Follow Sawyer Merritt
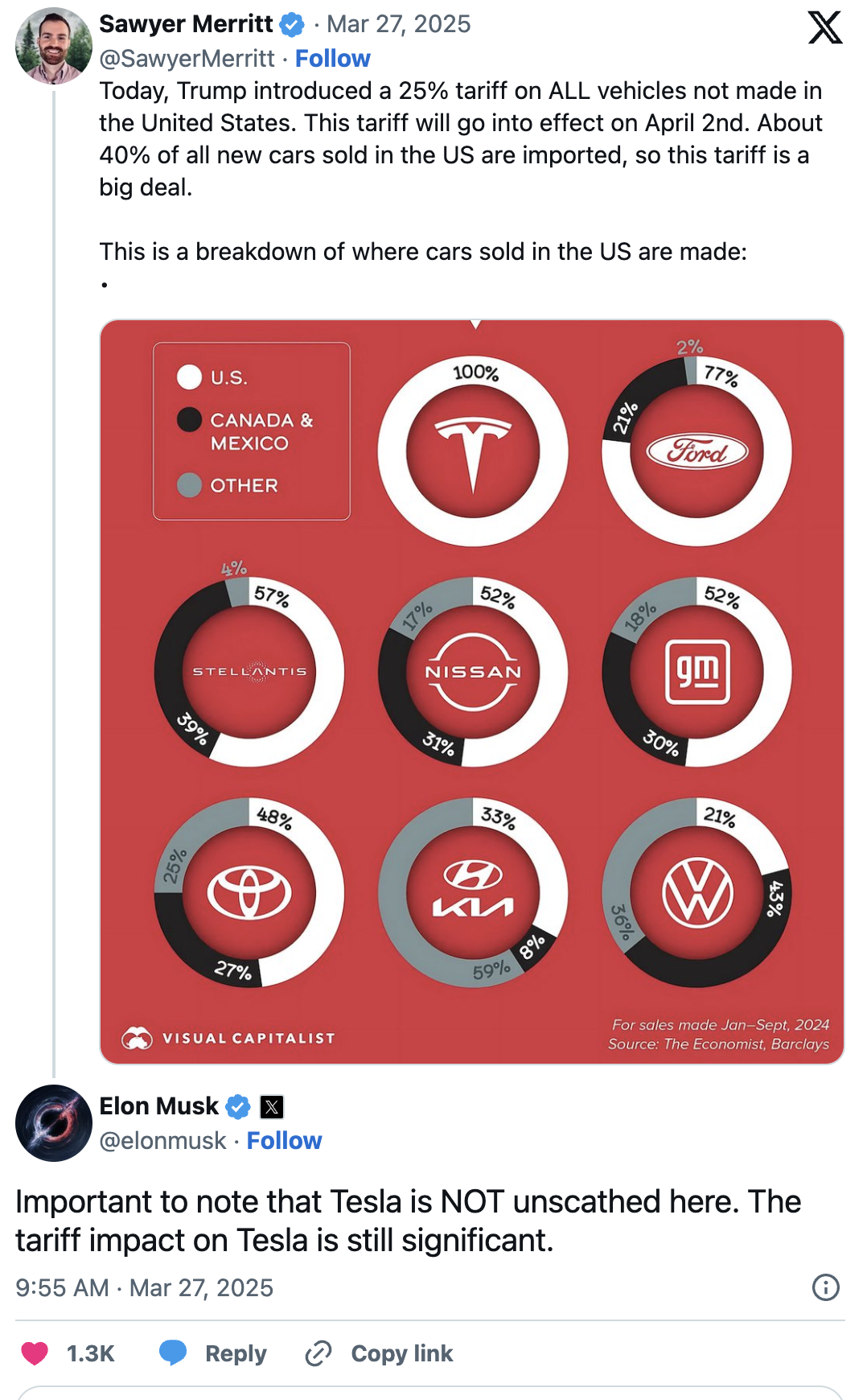Image resolution: width=867 pixels, height=1400 pixels. (333, 59)
